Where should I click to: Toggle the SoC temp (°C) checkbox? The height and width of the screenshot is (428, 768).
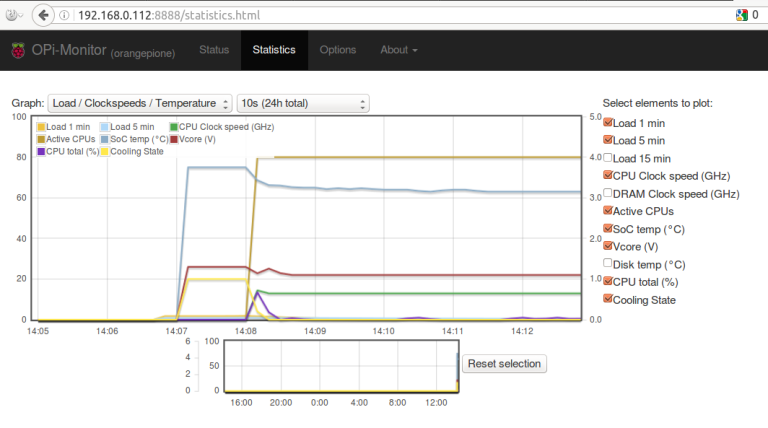tap(608, 229)
